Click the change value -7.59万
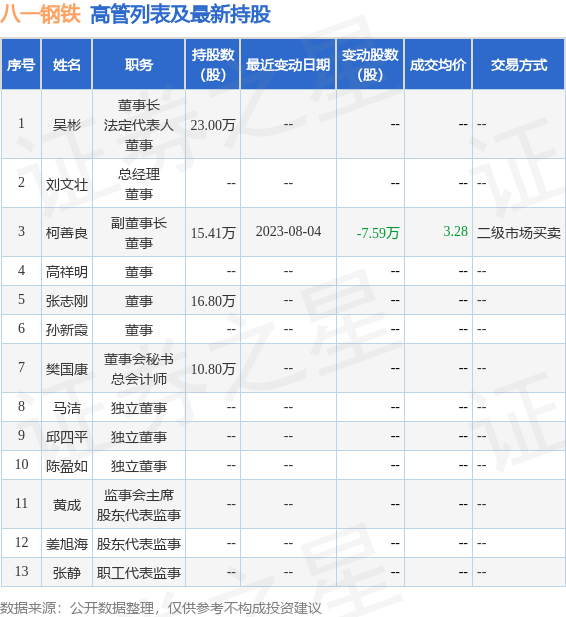This screenshot has width=566, height=617. pos(378,233)
